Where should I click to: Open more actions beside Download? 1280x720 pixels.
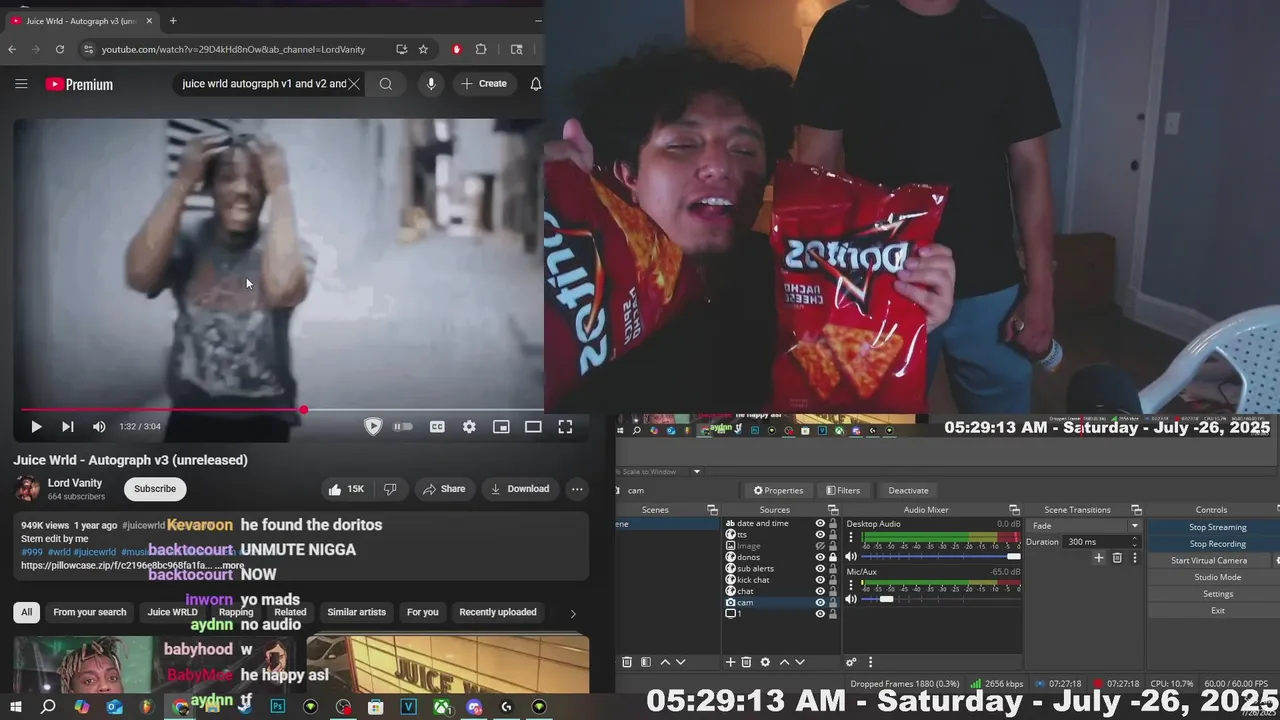tap(577, 489)
